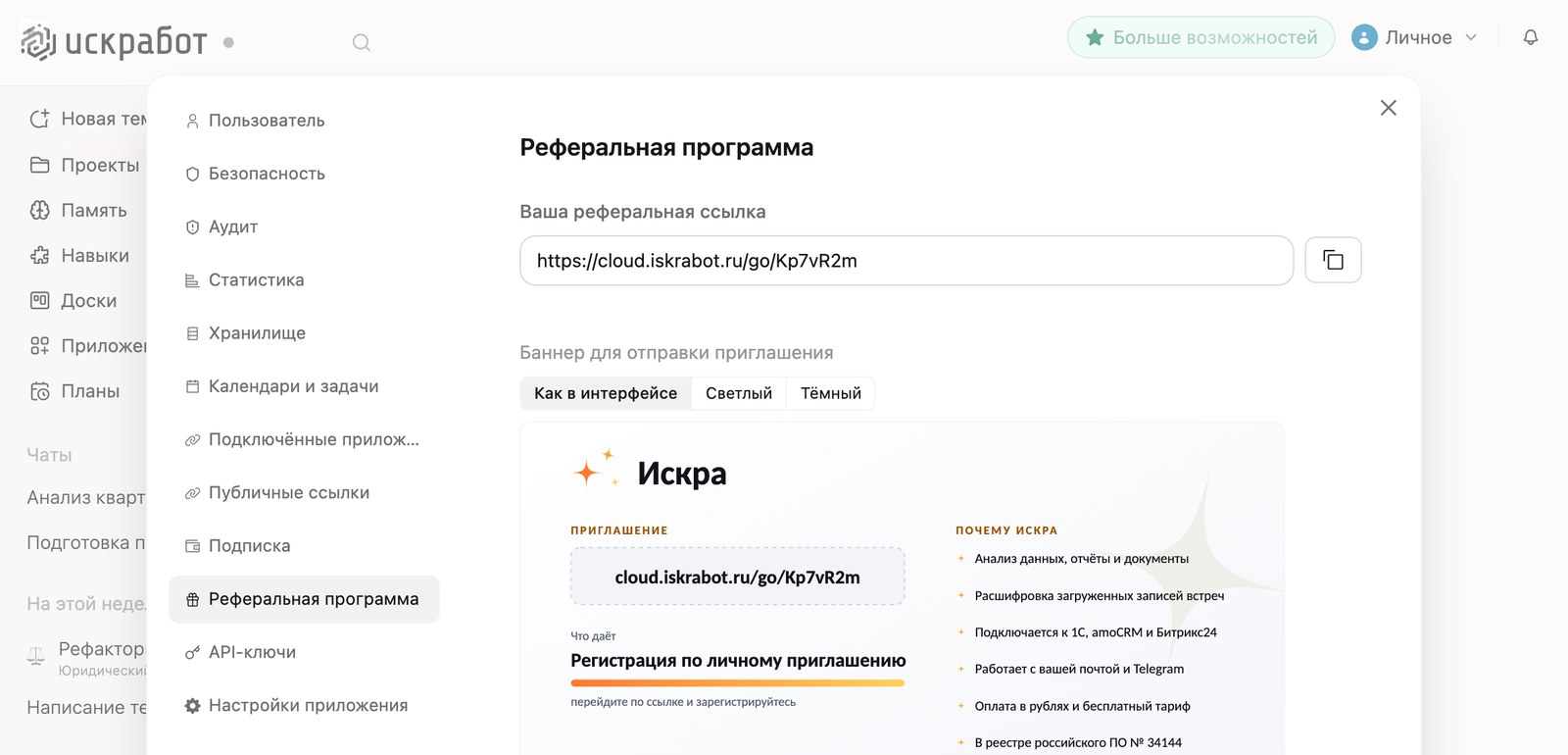Screen dimensions: 1568x755
Task: Click the shield icon beside Безопасность
Action: [x=193, y=174]
